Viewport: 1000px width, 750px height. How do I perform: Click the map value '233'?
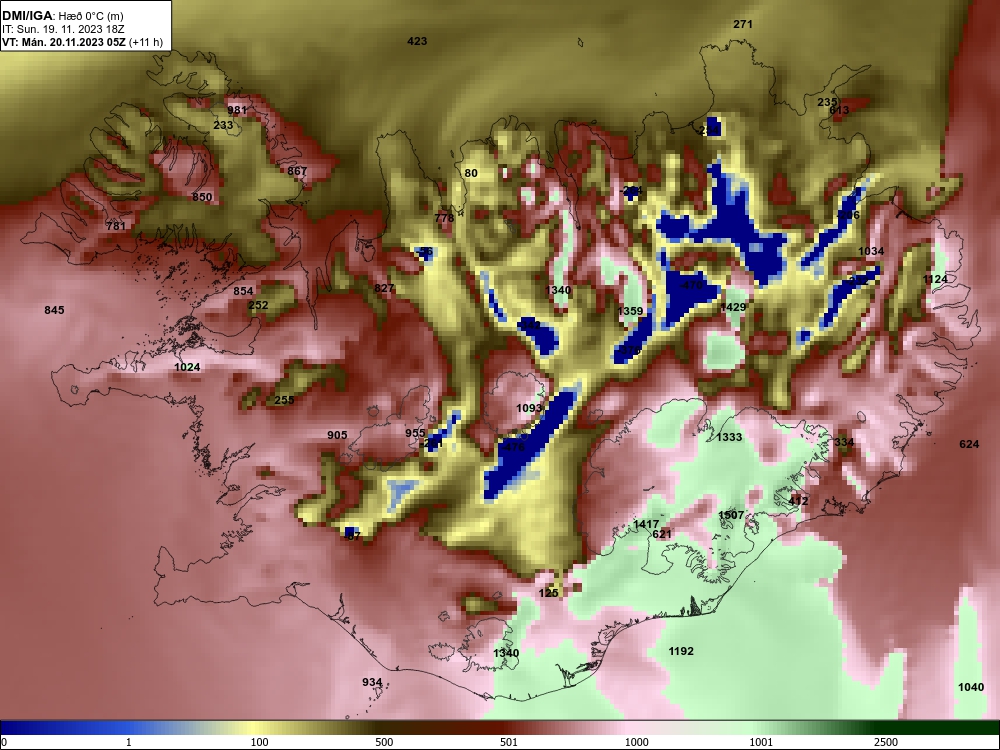click(x=223, y=125)
